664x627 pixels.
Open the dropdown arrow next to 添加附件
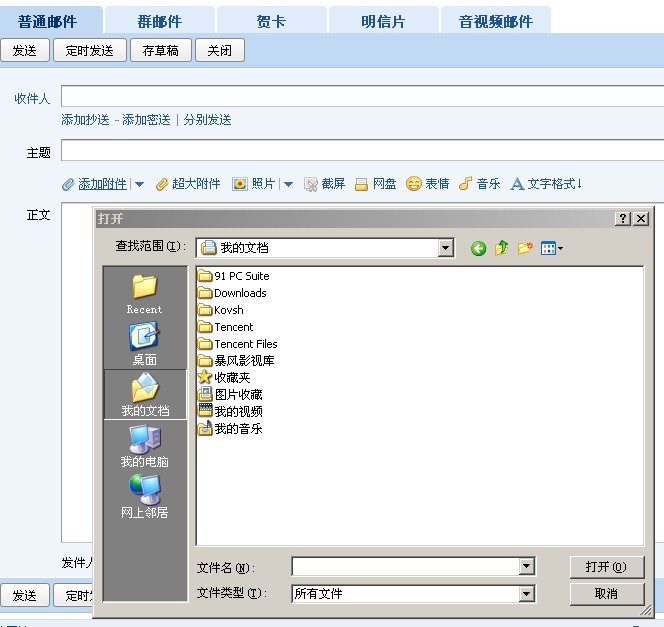(x=139, y=185)
